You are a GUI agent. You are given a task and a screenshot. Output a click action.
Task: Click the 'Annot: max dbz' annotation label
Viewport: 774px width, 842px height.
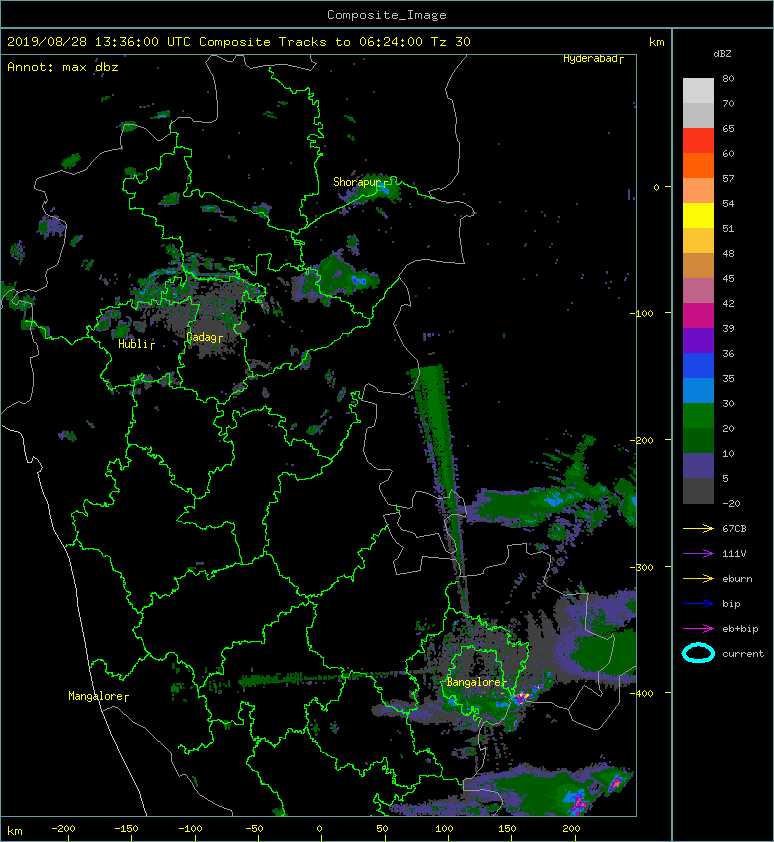point(63,67)
